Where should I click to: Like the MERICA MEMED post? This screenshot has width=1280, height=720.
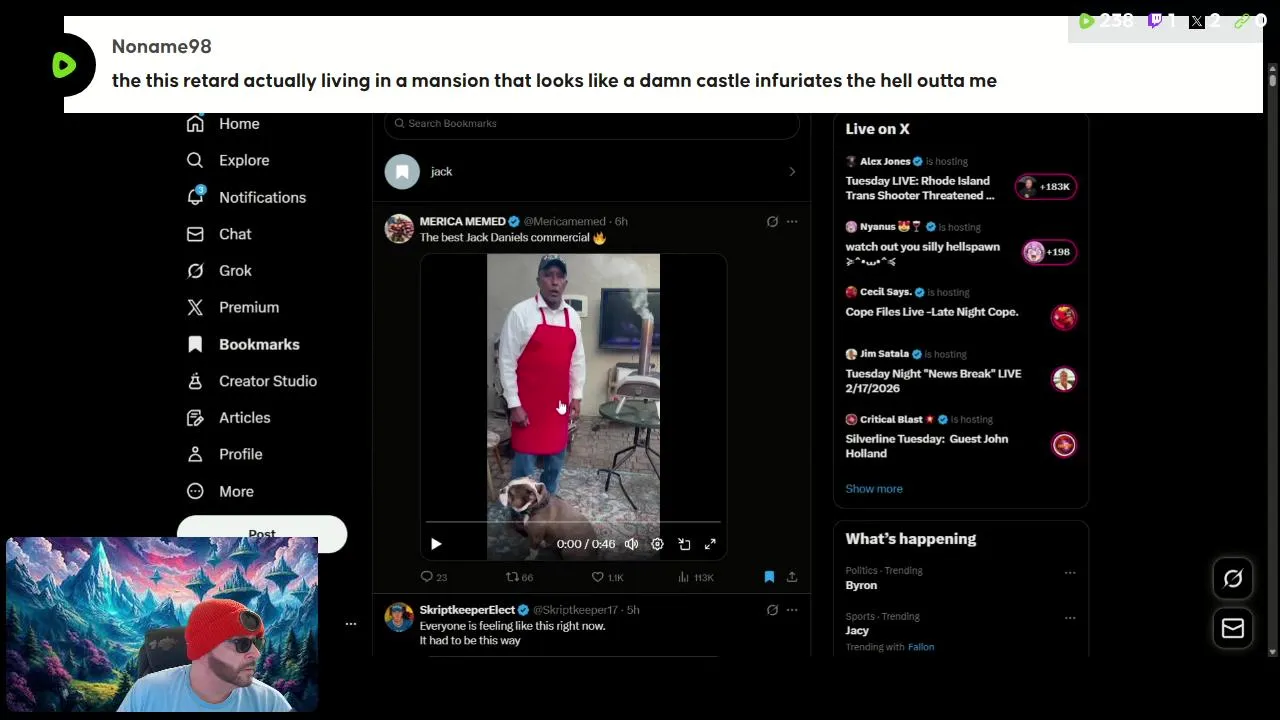[x=598, y=577]
